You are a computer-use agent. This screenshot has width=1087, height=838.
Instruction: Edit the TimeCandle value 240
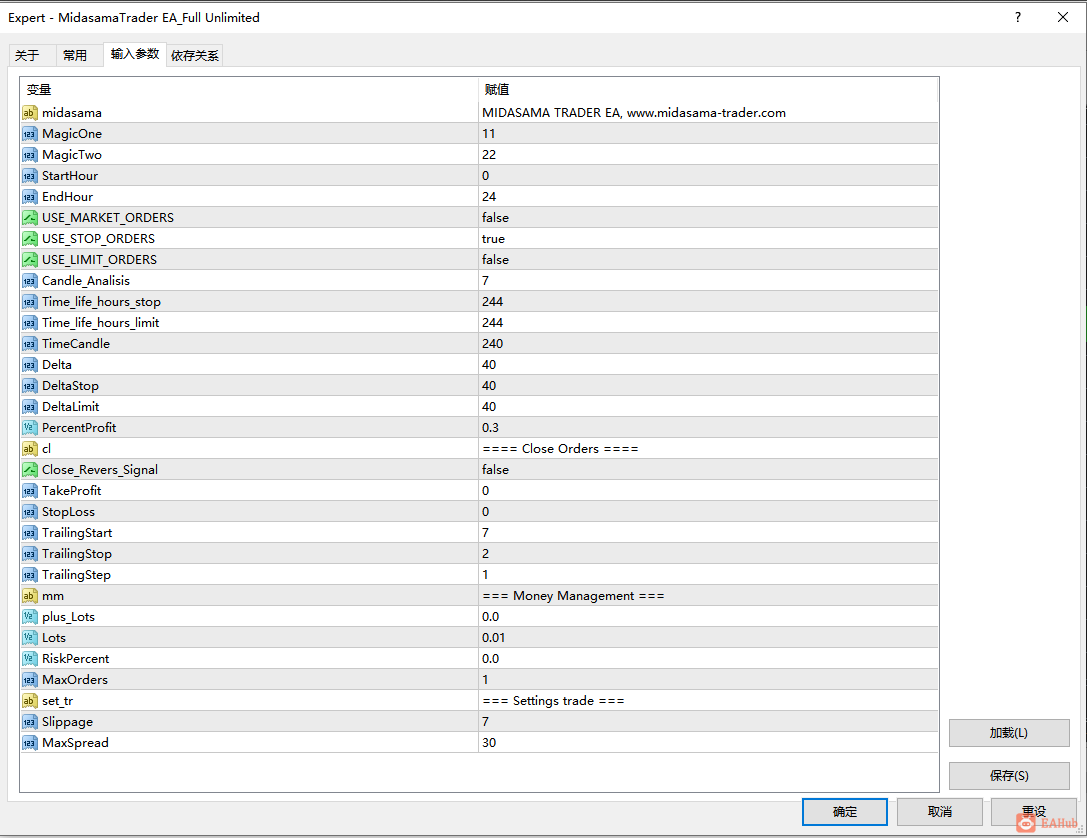[492, 344]
